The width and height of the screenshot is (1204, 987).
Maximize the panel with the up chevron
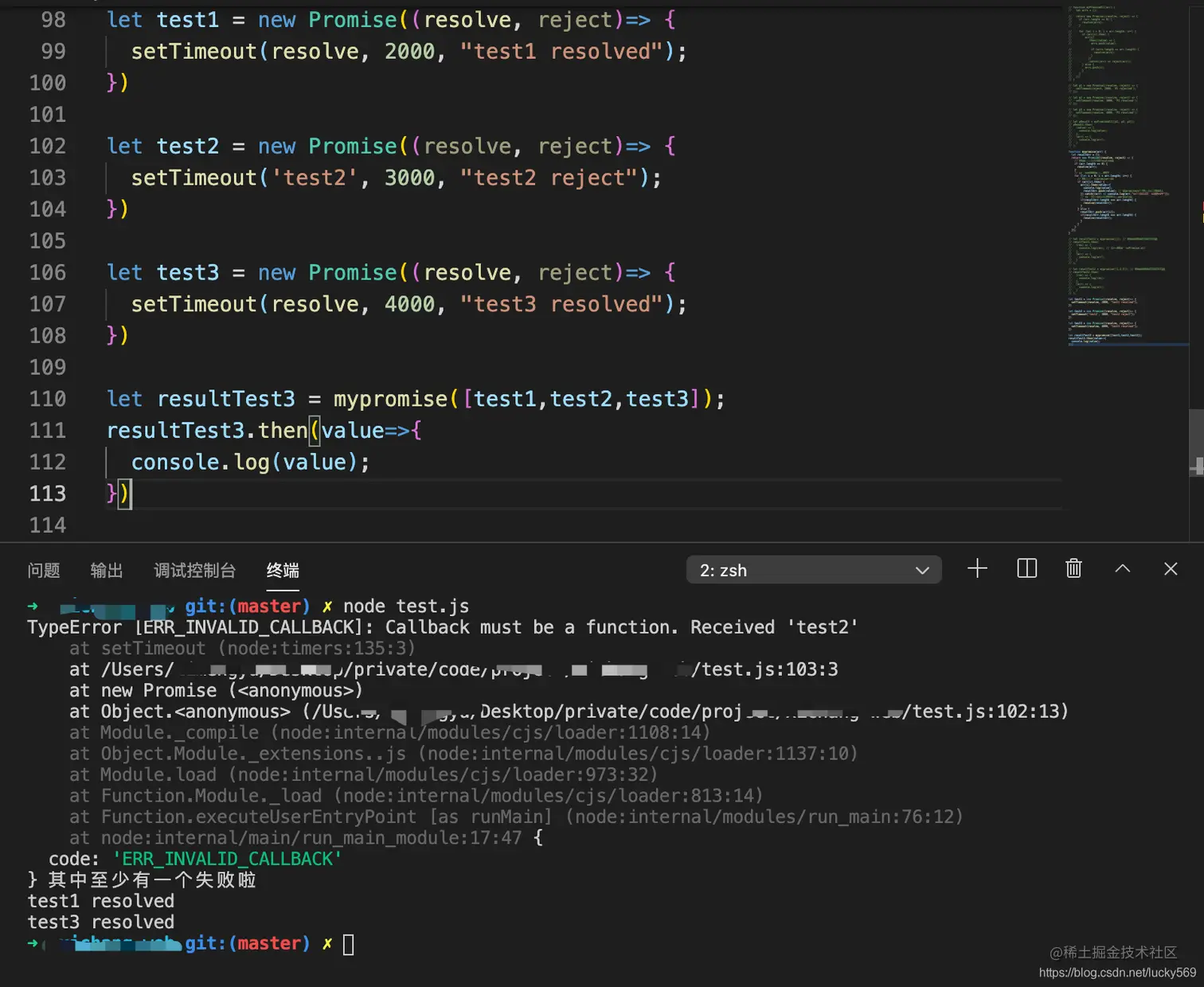[x=1123, y=568]
